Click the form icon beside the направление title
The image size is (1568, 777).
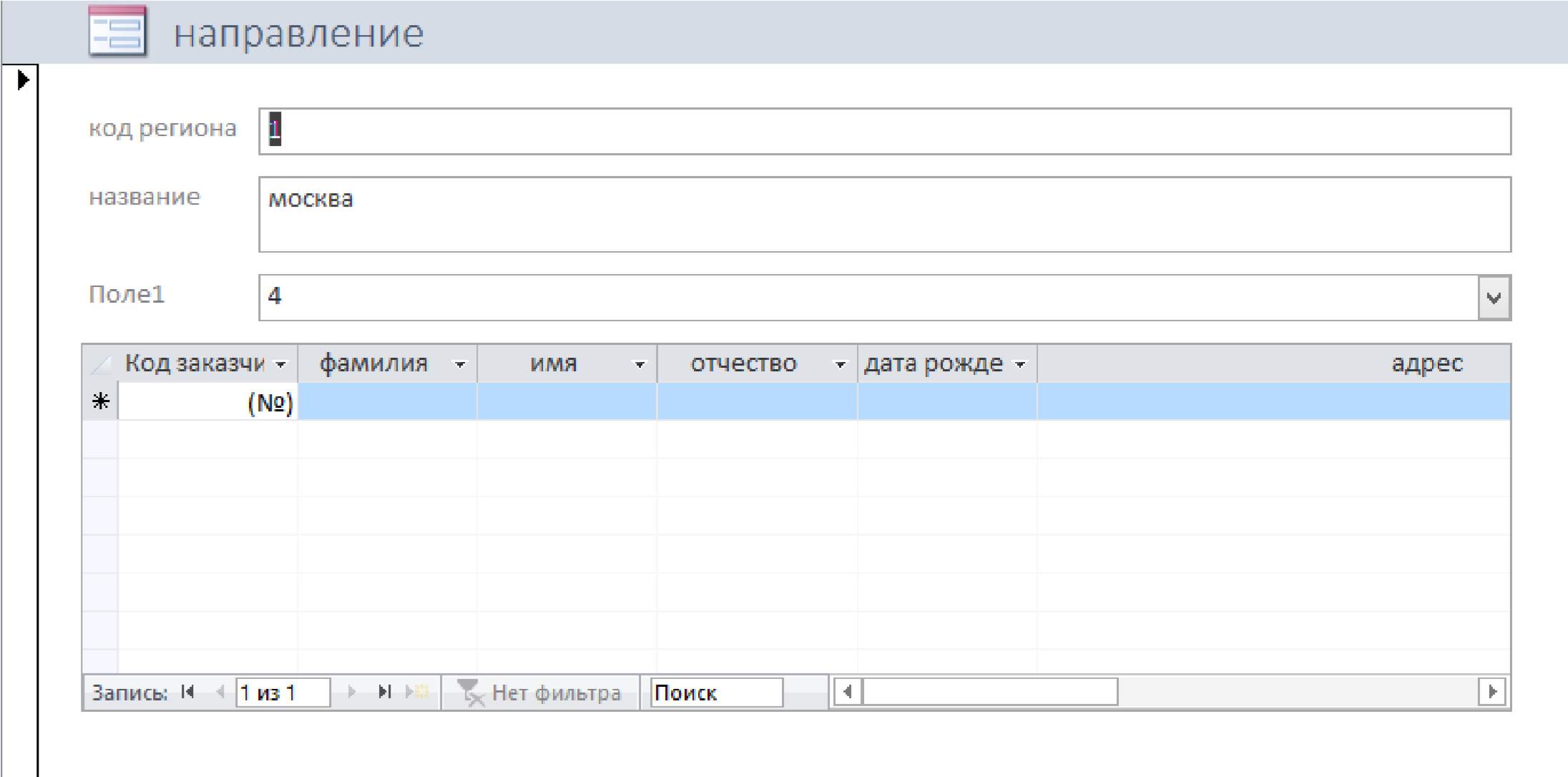117,31
